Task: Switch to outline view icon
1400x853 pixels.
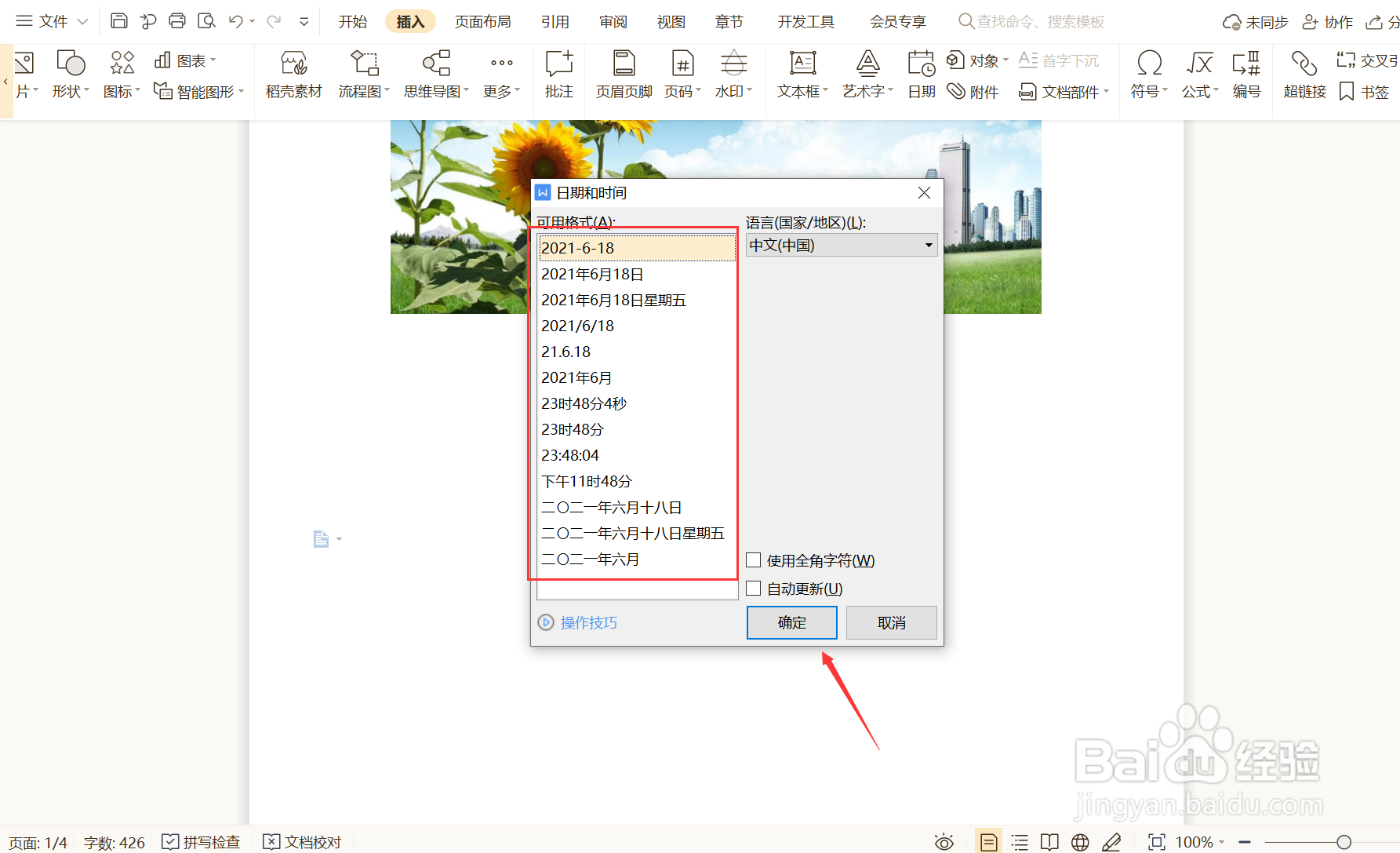Action: pos(1020,842)
